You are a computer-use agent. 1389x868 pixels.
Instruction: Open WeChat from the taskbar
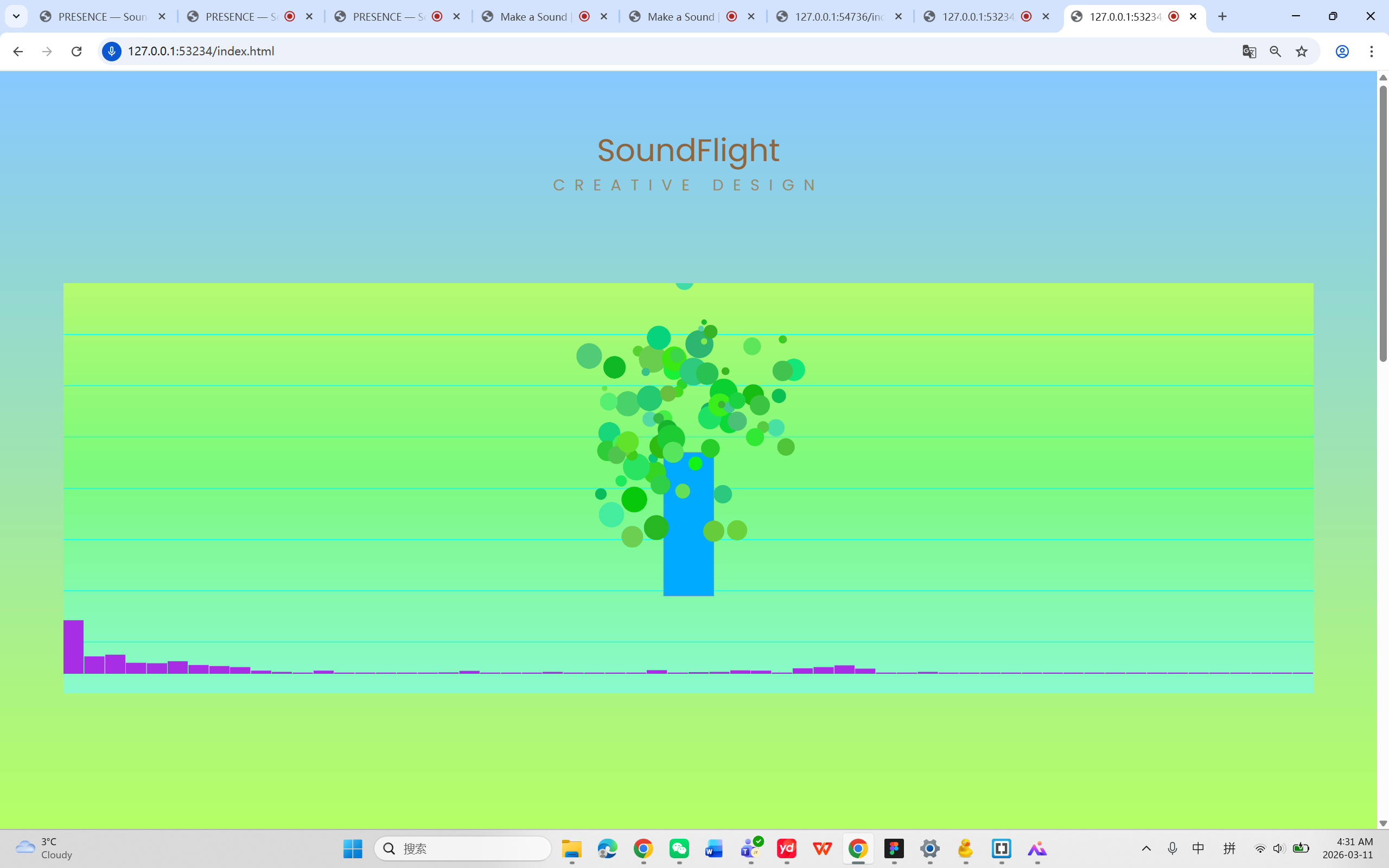click(x=679, y=848)
